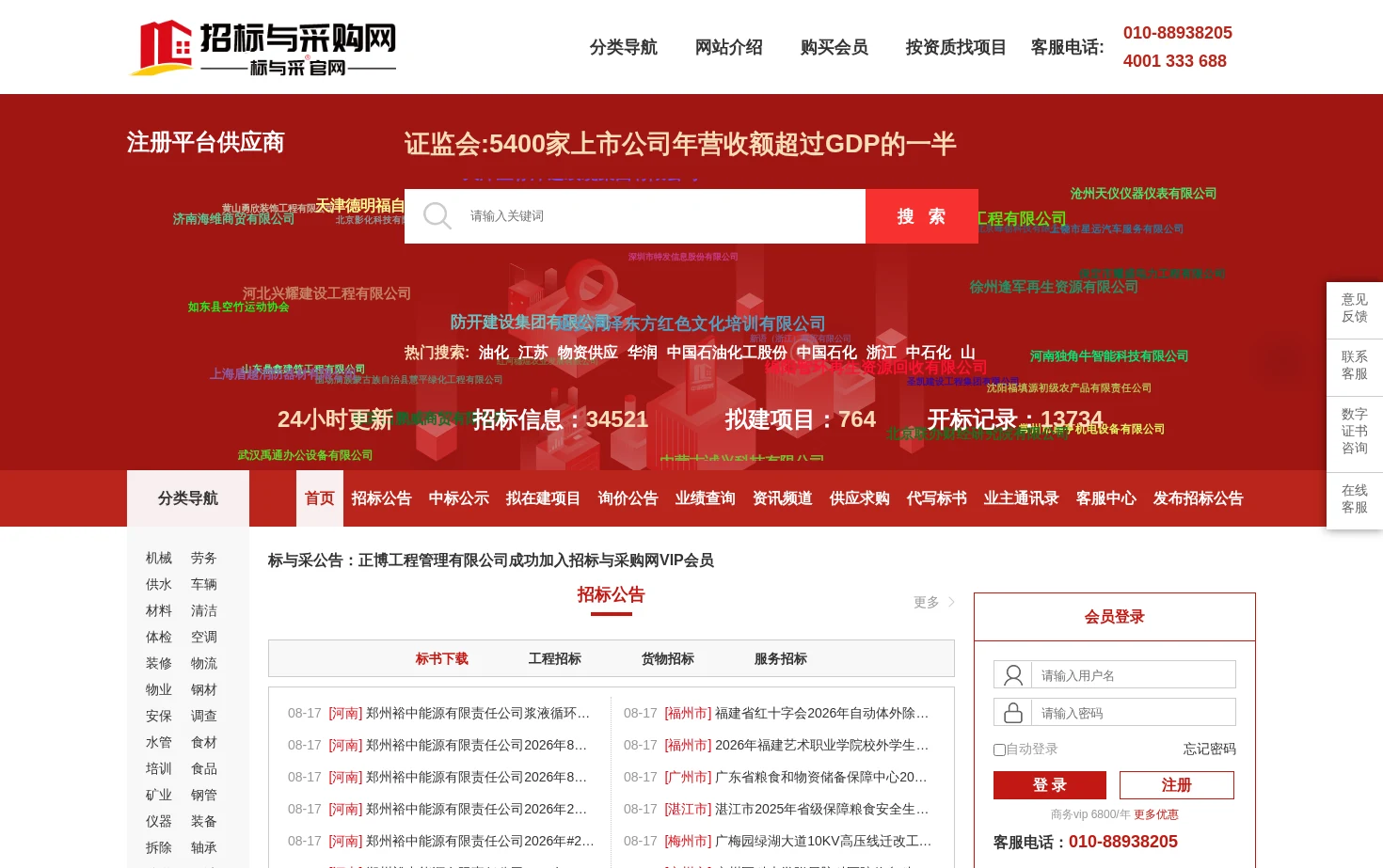Switch to 标书下载 sub-tab

pos(442,659)
